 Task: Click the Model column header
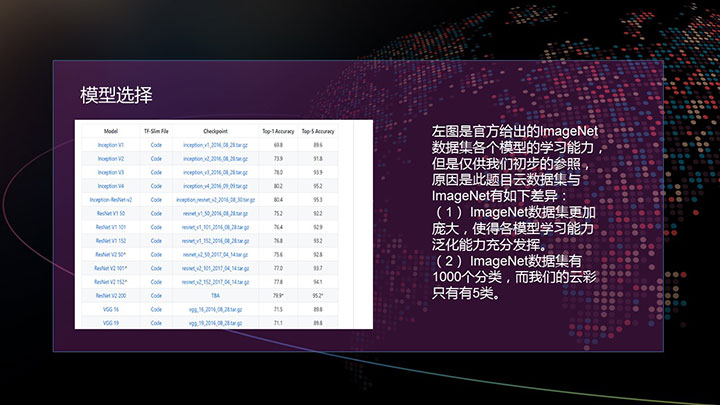(110, 131)
